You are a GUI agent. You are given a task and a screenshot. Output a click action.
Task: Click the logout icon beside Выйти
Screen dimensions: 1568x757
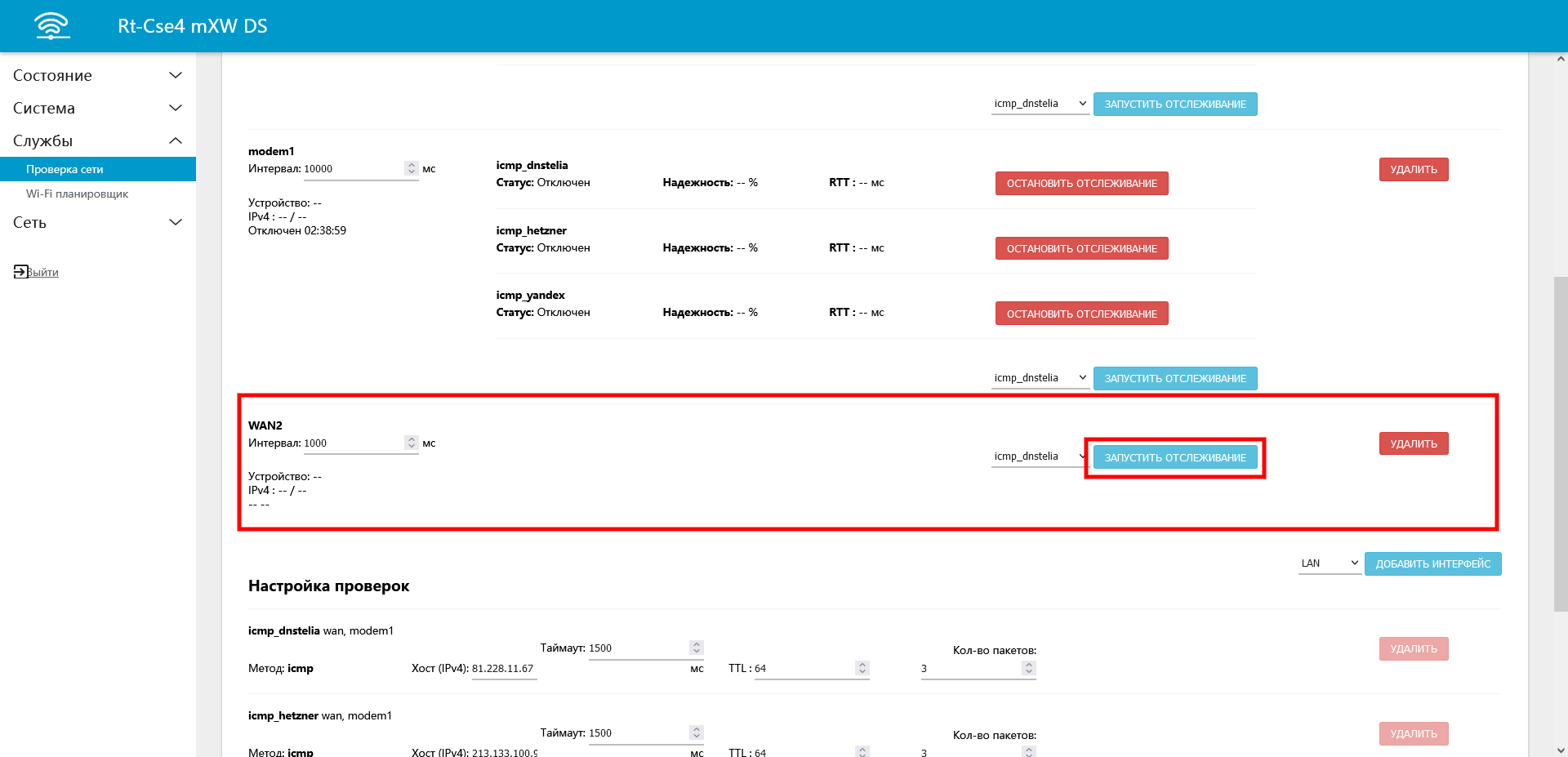tap(20, 272)
